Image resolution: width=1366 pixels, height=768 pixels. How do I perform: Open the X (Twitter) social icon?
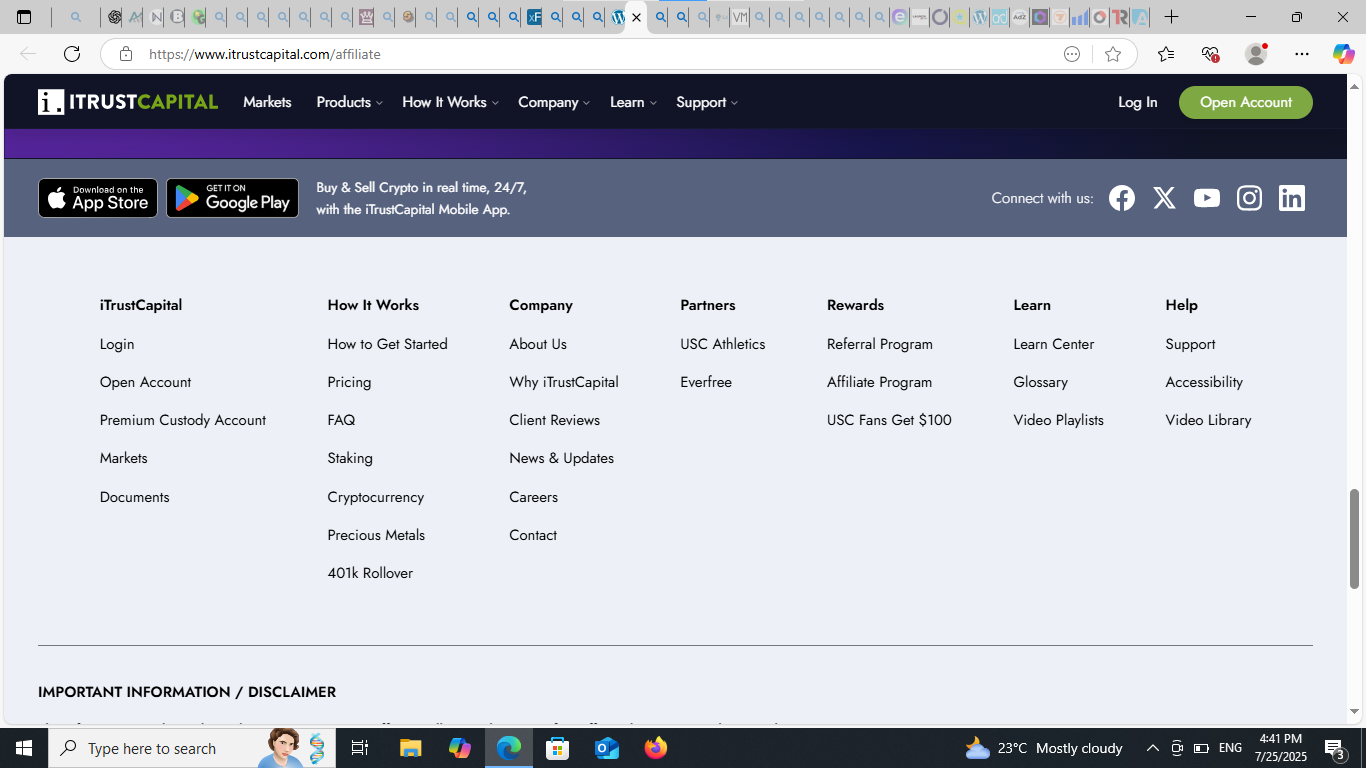1164,198
